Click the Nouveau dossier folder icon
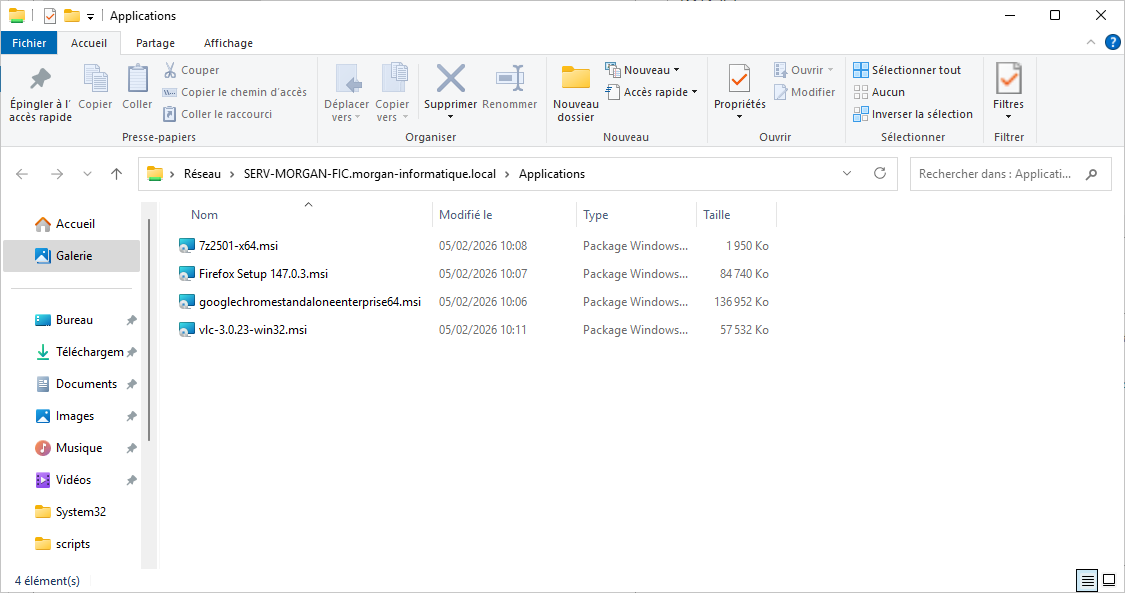This screenshot has width=1125, height=593. click(575, 79)
